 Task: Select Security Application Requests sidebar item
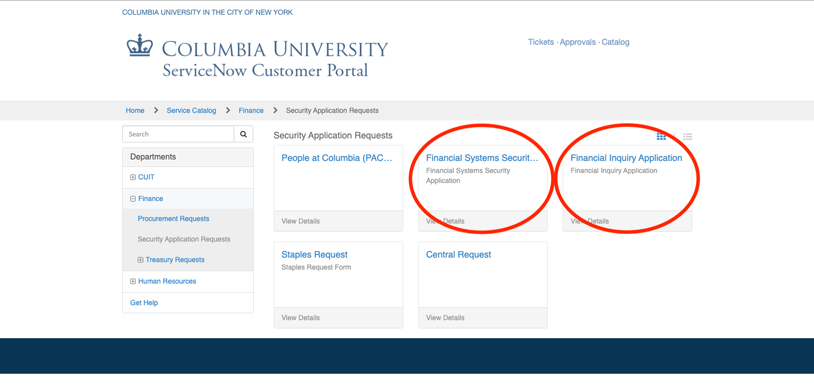click(184, 239)
